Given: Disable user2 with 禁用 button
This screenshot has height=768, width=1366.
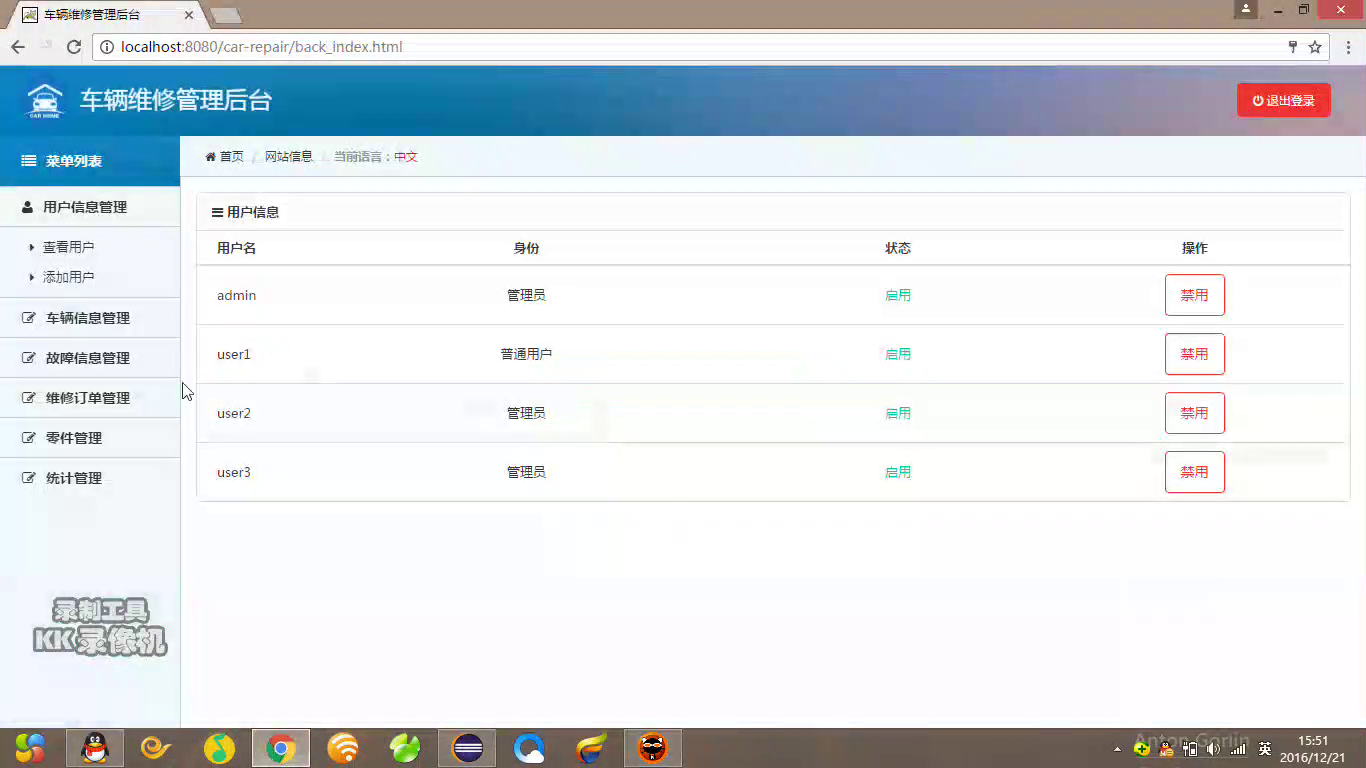Looking at the screenshot, I should tap(1195, 413).
